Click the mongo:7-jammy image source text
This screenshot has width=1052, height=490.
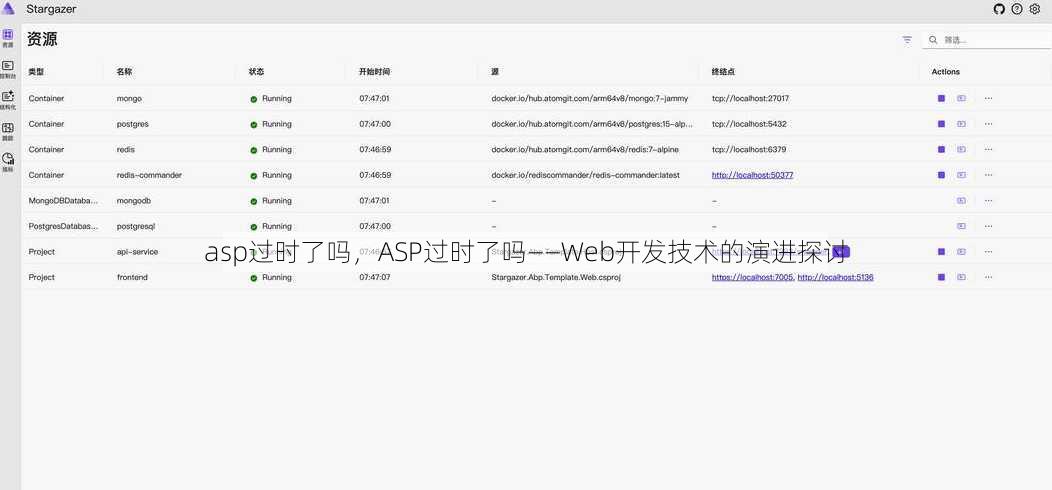point(590,98)
